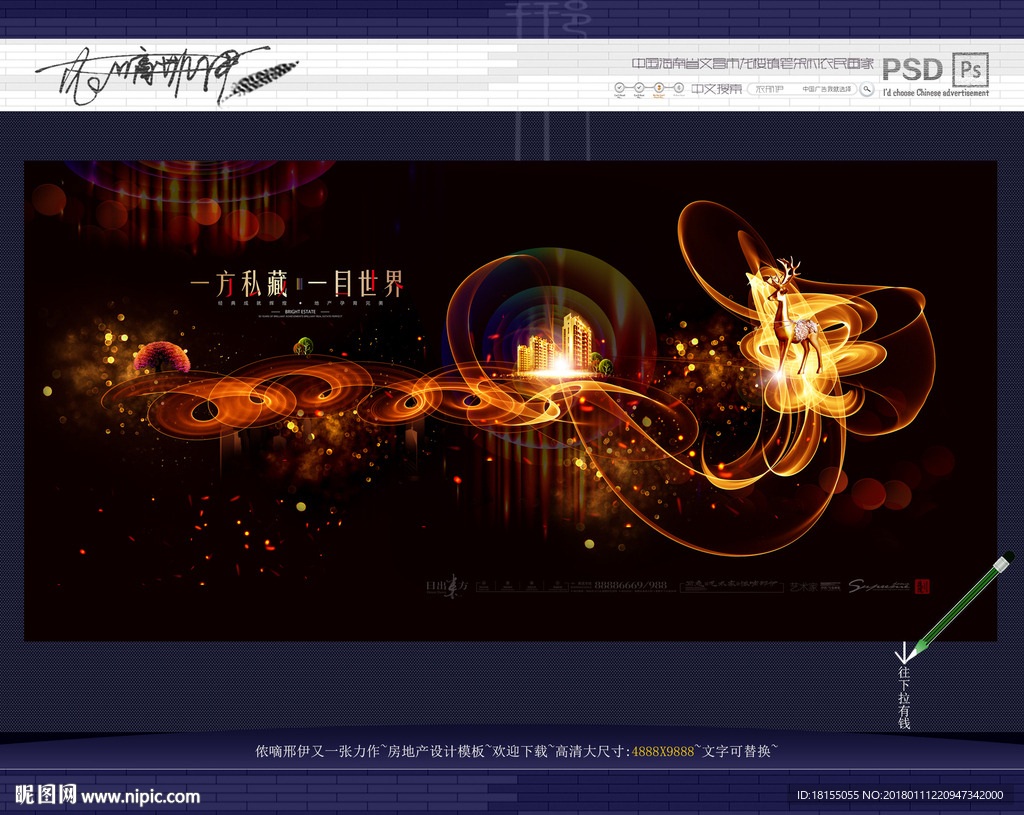This screenshot has width=1024, height=815.
Task: Click the pink tree illustration
Action: click(x=162, y=356)
